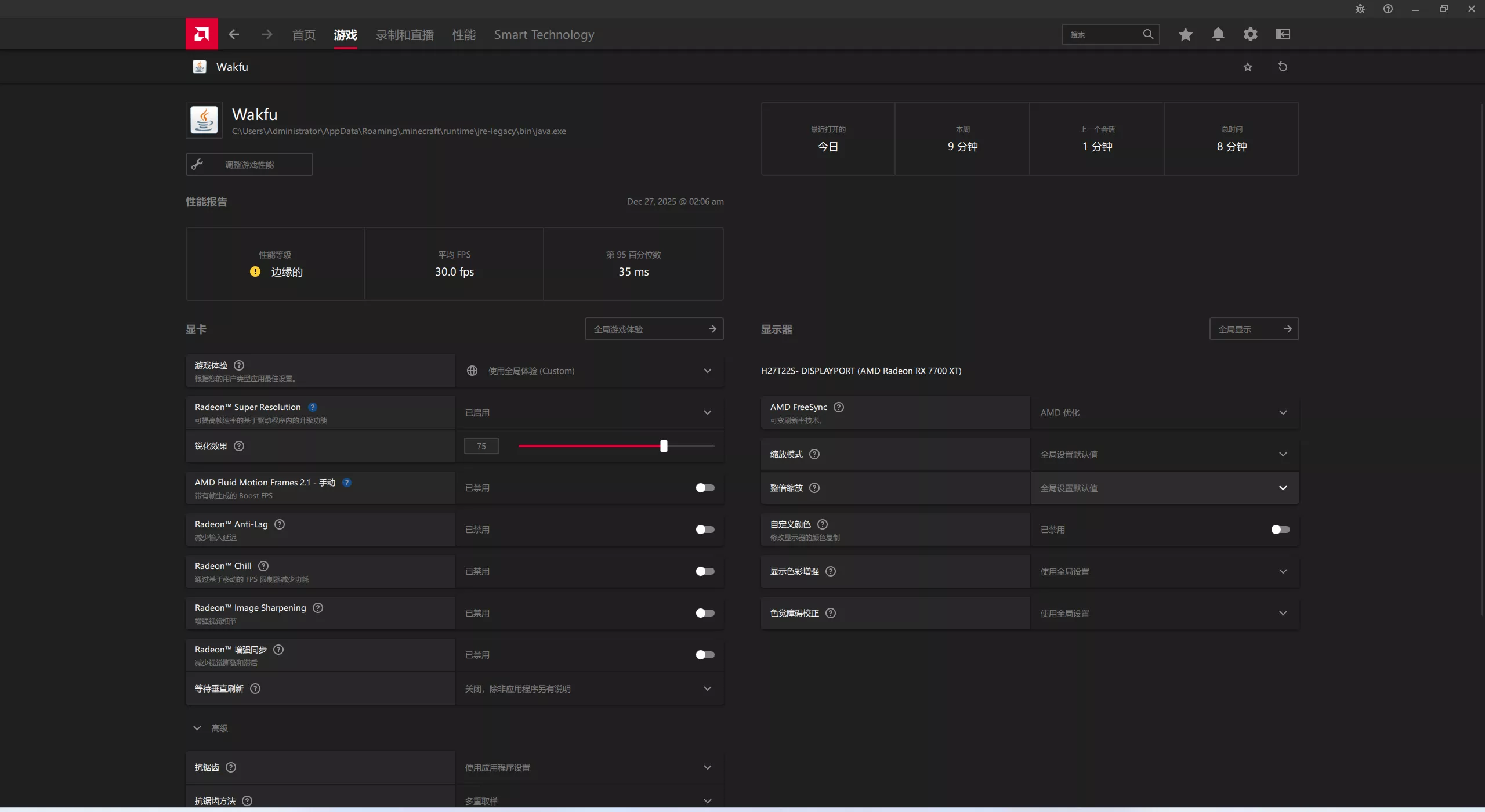
Task: Open the Smart Technology tab
Action: (544, 35)
